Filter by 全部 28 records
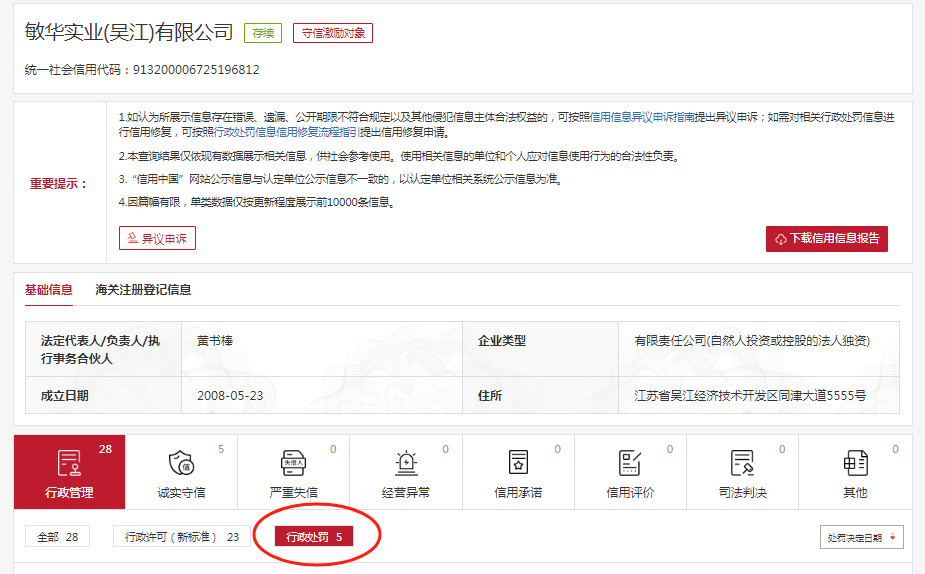The height and width of the screenshot is (574, 925). (57, 537)
